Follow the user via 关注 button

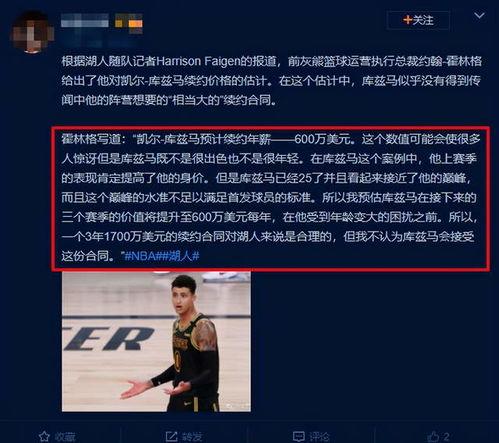coord(418,20)
